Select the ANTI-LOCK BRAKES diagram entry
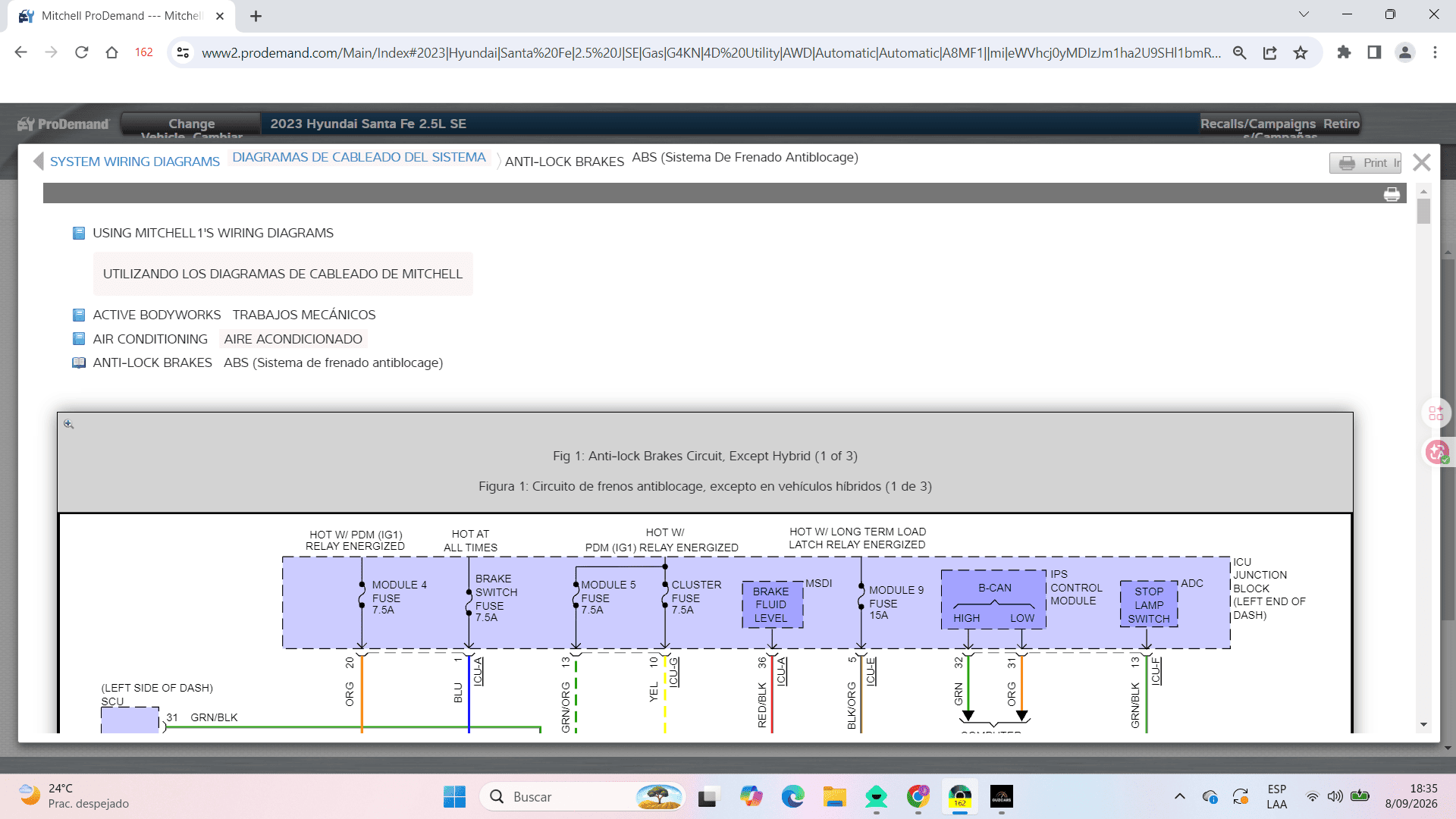The height and width of the screenshot is (819, 1456). click(152, 362)
